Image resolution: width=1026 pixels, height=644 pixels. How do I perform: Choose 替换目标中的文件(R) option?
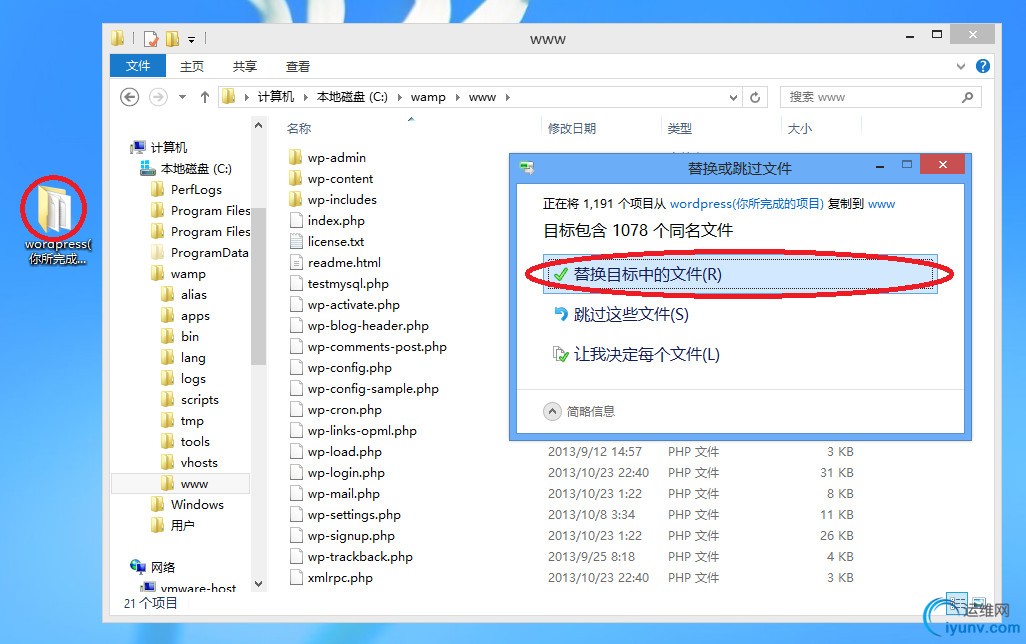click(740, 274)
